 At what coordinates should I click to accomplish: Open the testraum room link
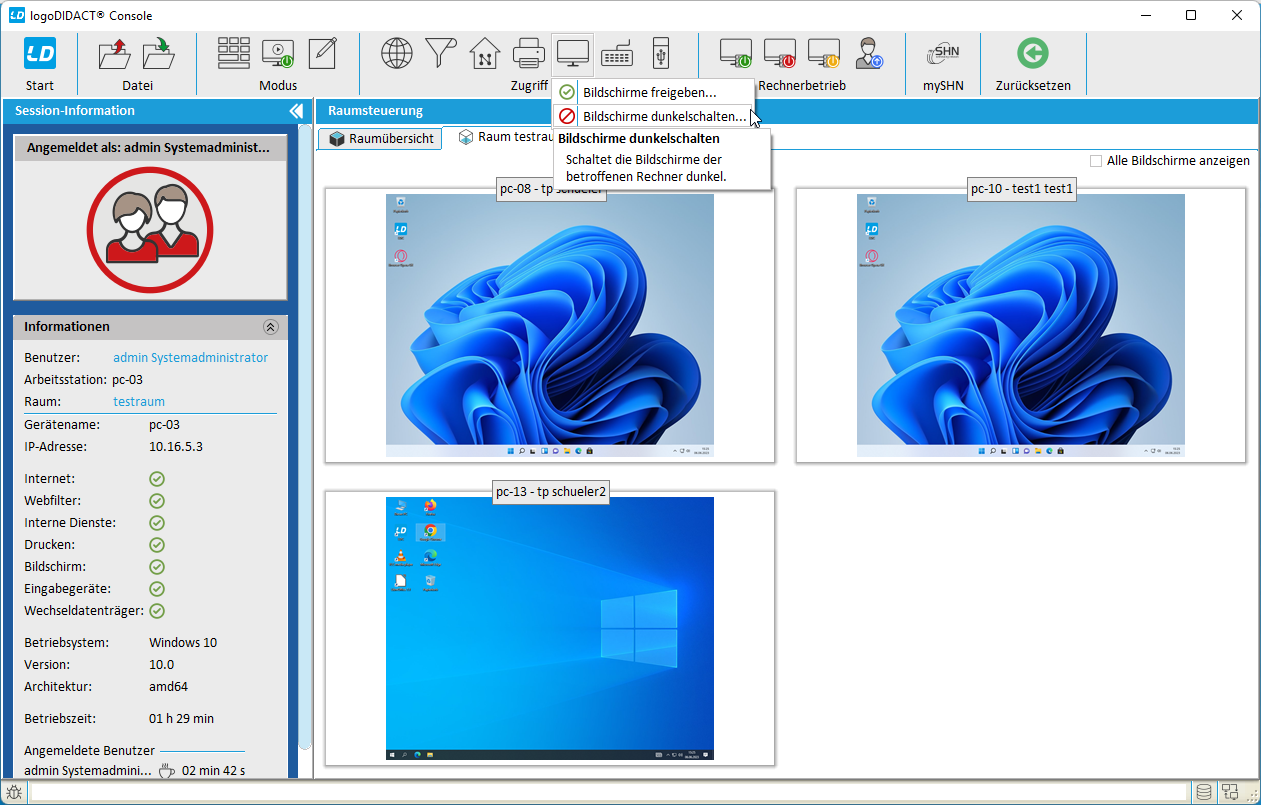[x=138, y=401]
